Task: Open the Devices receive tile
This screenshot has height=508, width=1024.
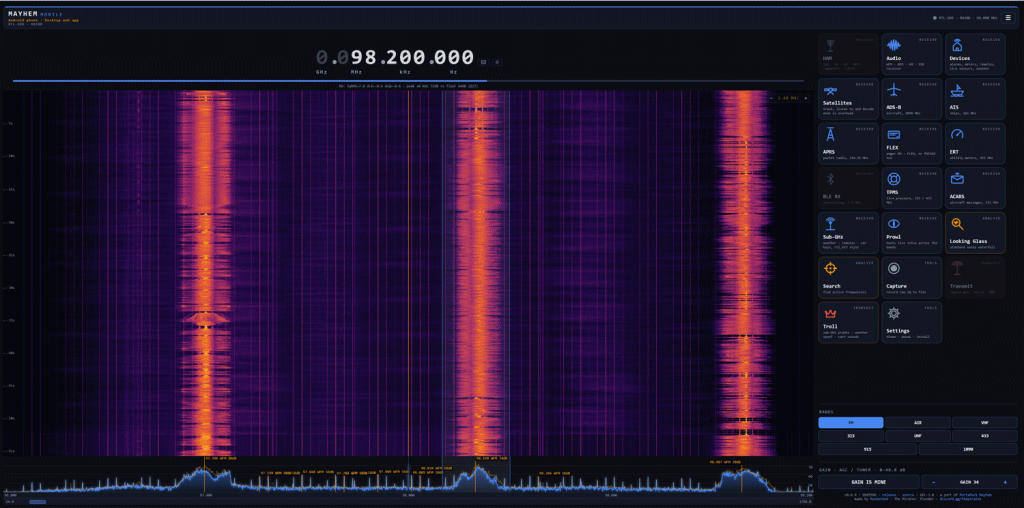Action: pos(975,54)
